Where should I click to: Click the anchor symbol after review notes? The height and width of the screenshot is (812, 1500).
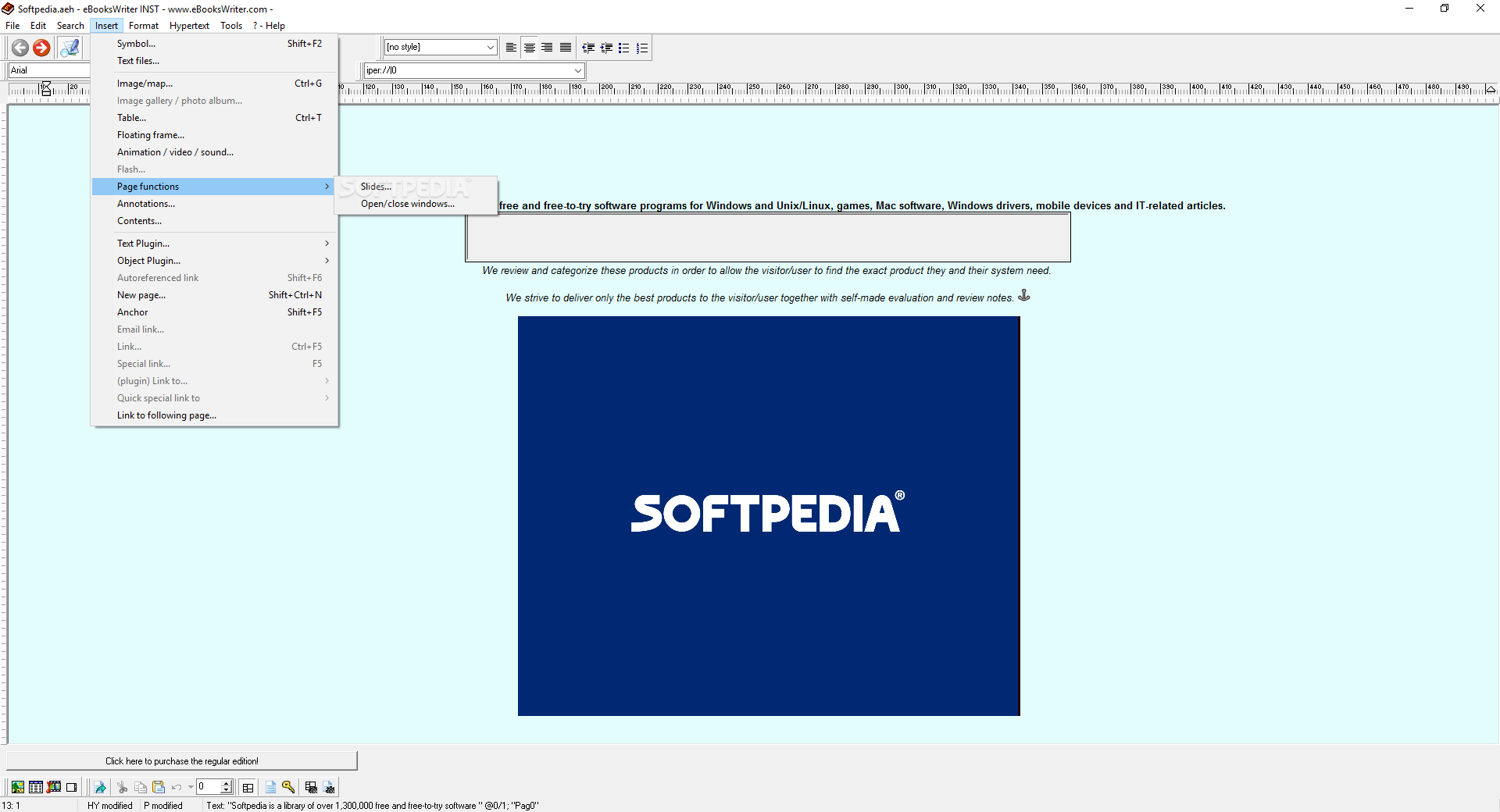tap(1024, 295)
